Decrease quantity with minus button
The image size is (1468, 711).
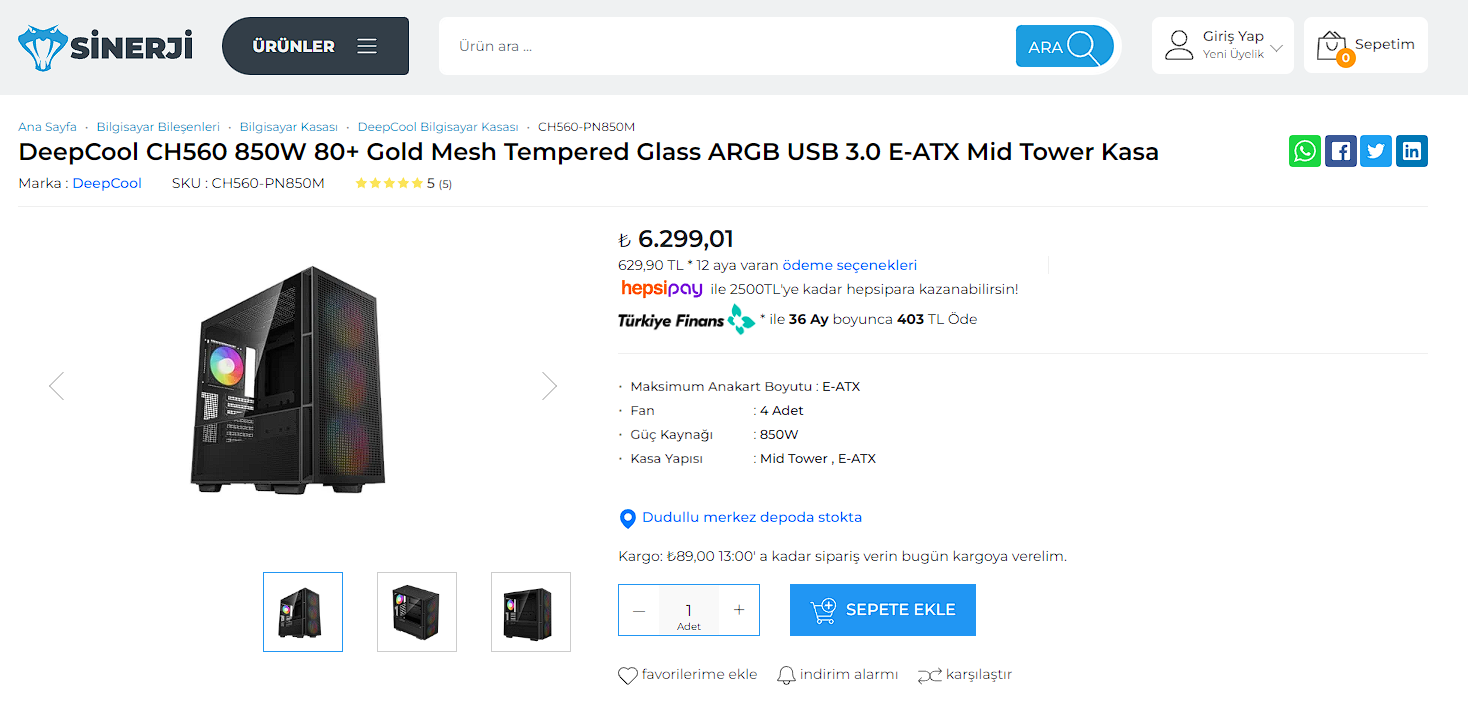[639, 610]
